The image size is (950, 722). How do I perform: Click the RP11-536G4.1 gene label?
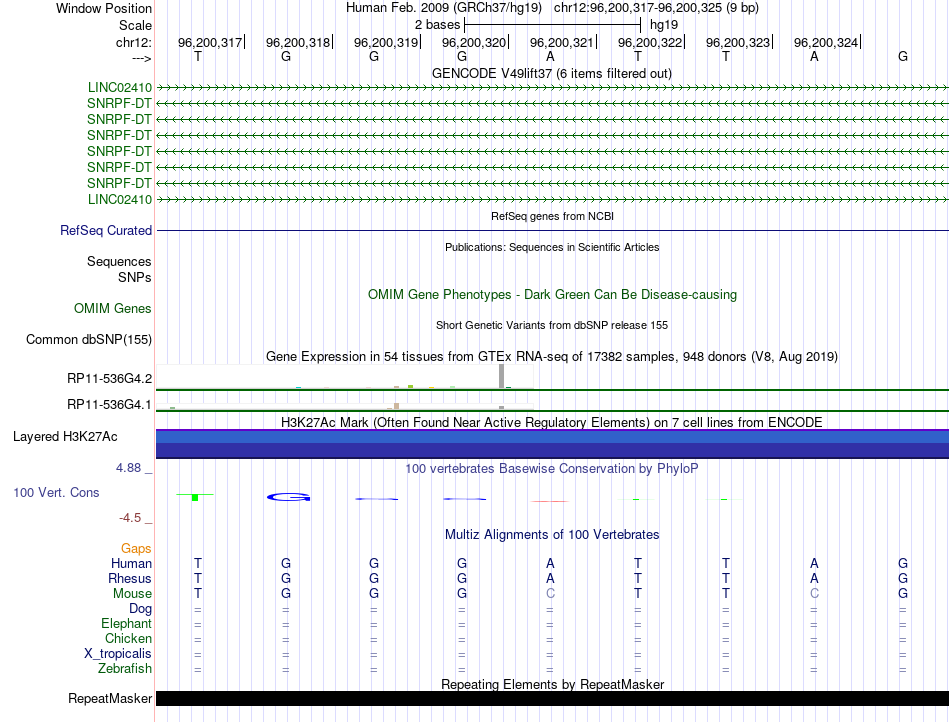point(110,404)
